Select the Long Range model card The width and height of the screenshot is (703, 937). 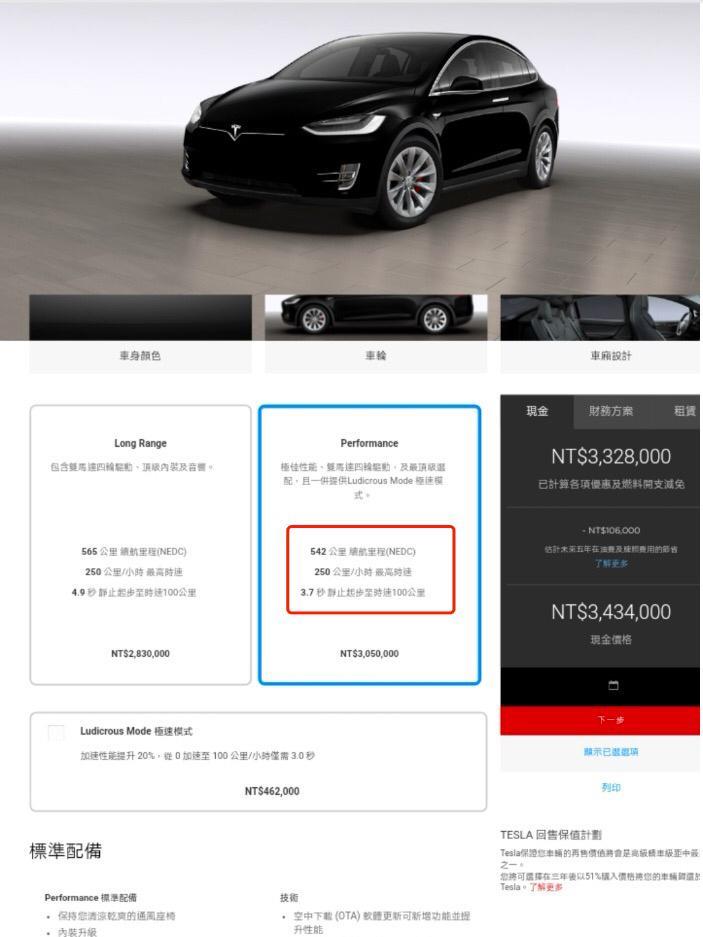click(140, 545)
